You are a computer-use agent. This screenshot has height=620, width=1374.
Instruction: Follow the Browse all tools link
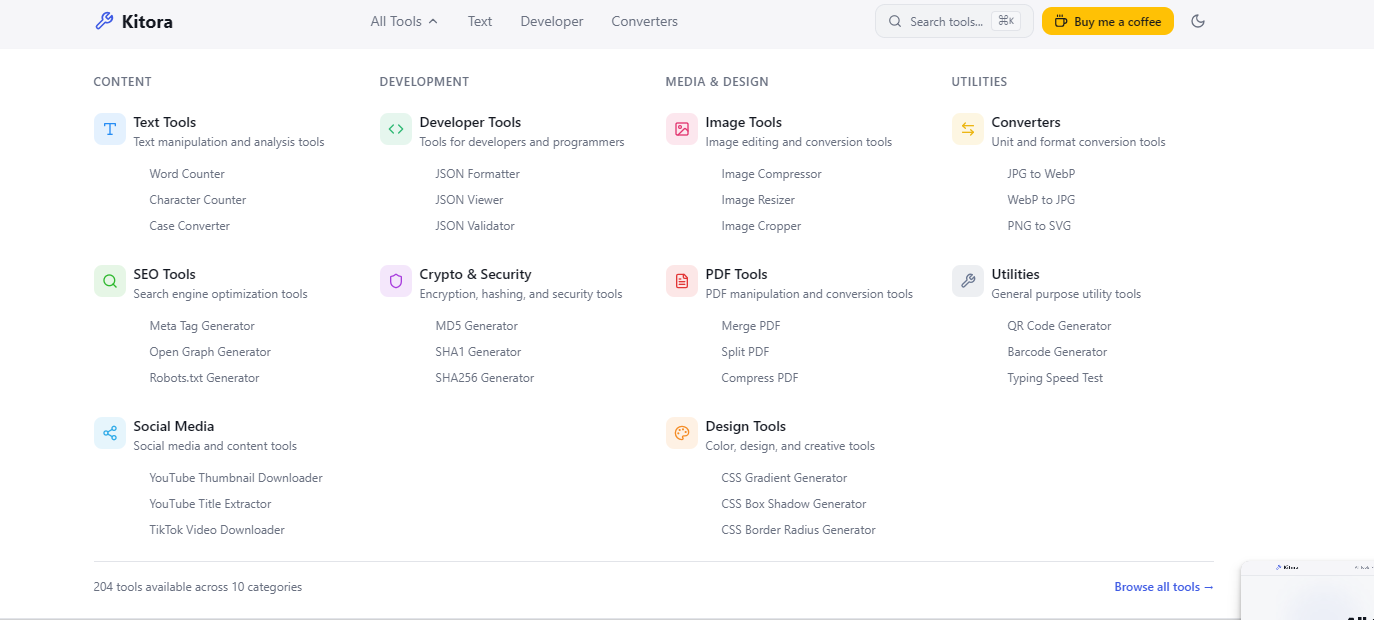[x=1164, y=587]
